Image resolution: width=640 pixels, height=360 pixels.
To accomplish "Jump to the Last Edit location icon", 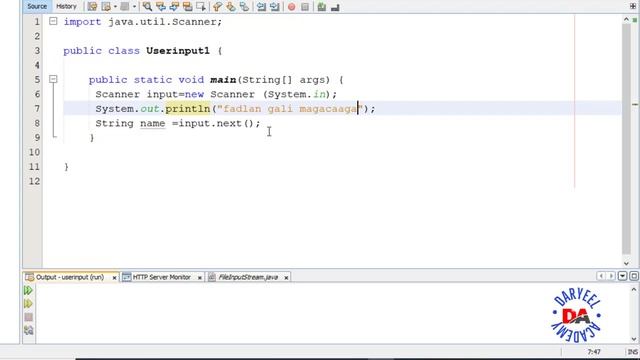I will coord(93,7).
